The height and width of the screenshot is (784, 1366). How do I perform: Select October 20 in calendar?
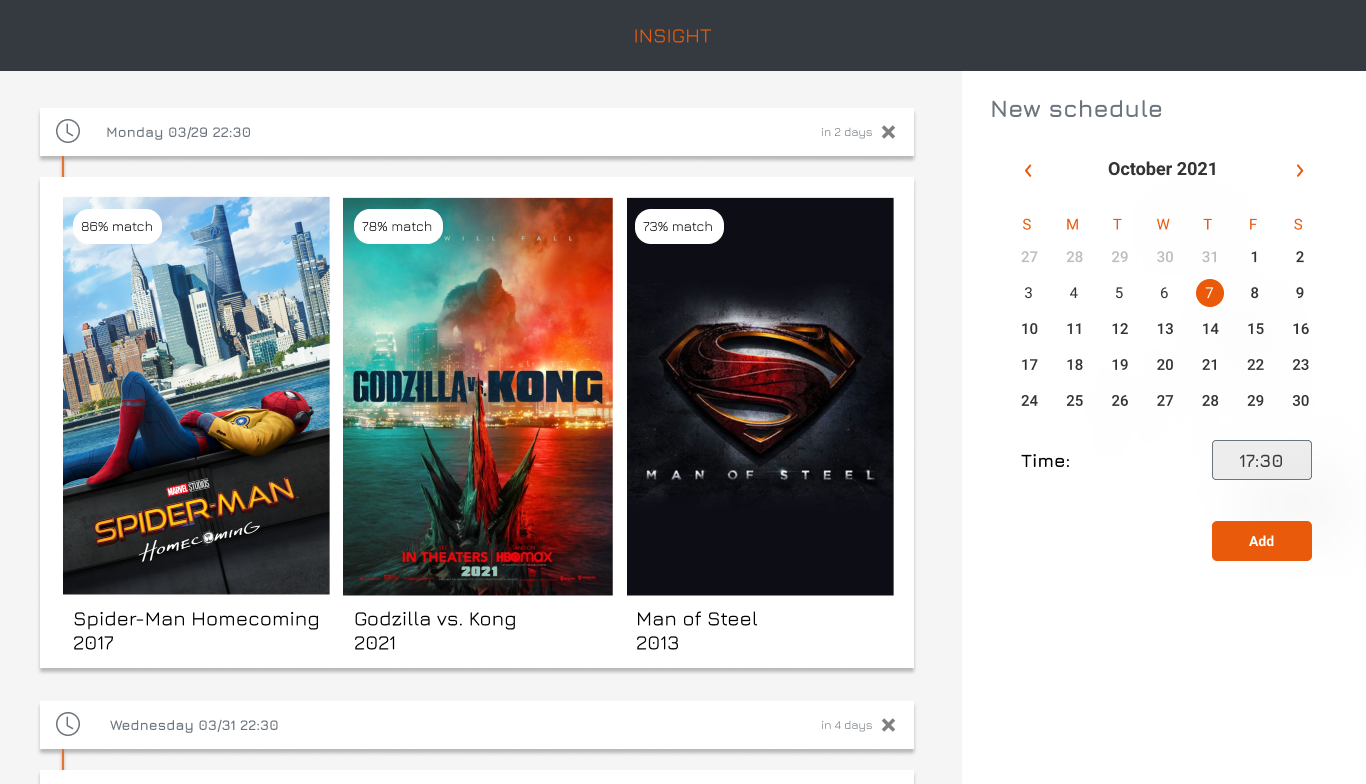pos(1165,365)
